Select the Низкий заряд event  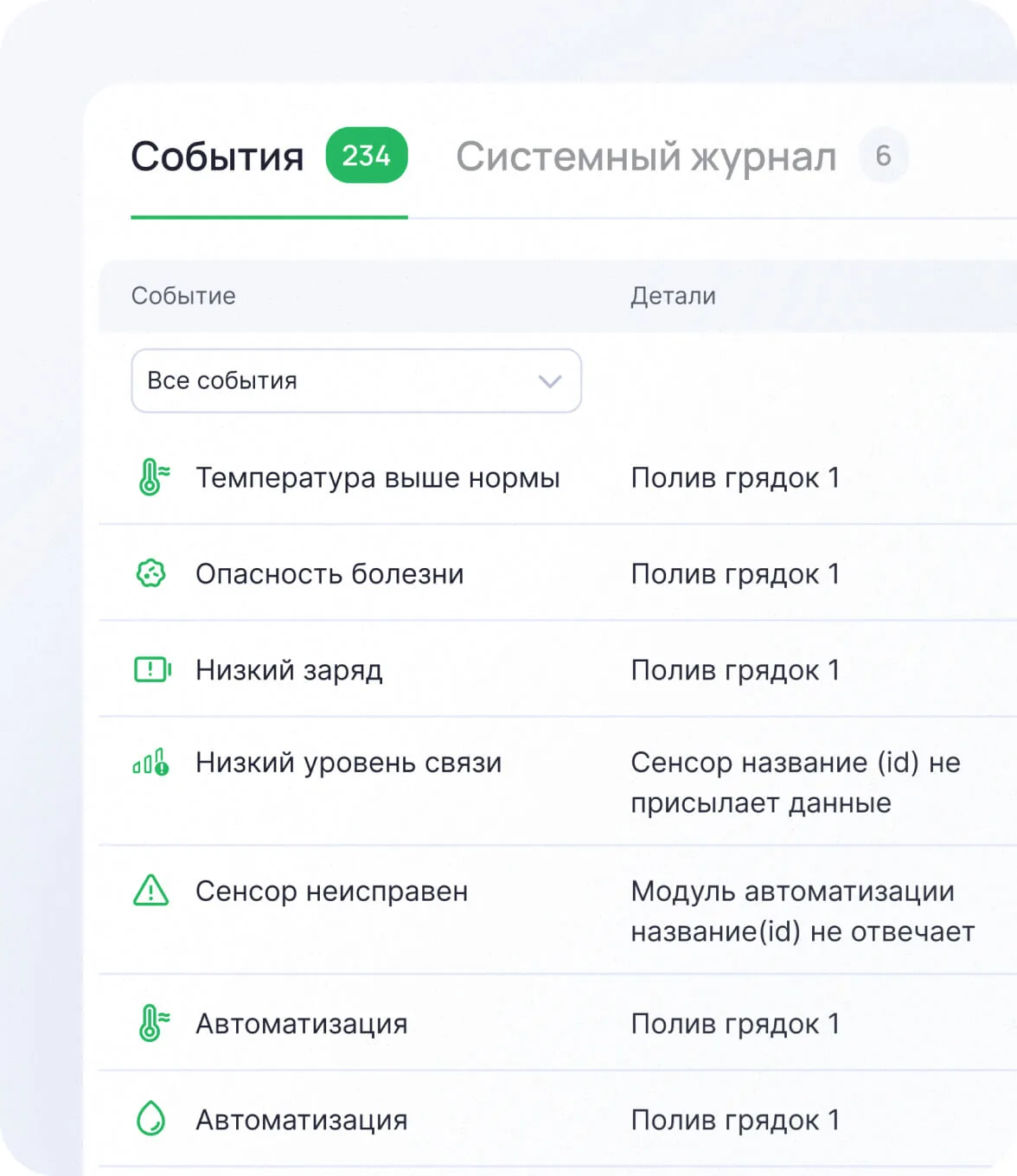click(x=289, y=670)
